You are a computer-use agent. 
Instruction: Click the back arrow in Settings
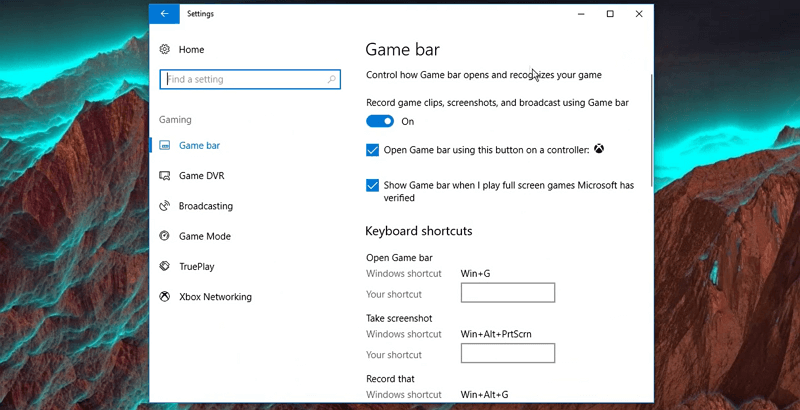[x=164, y=14]
